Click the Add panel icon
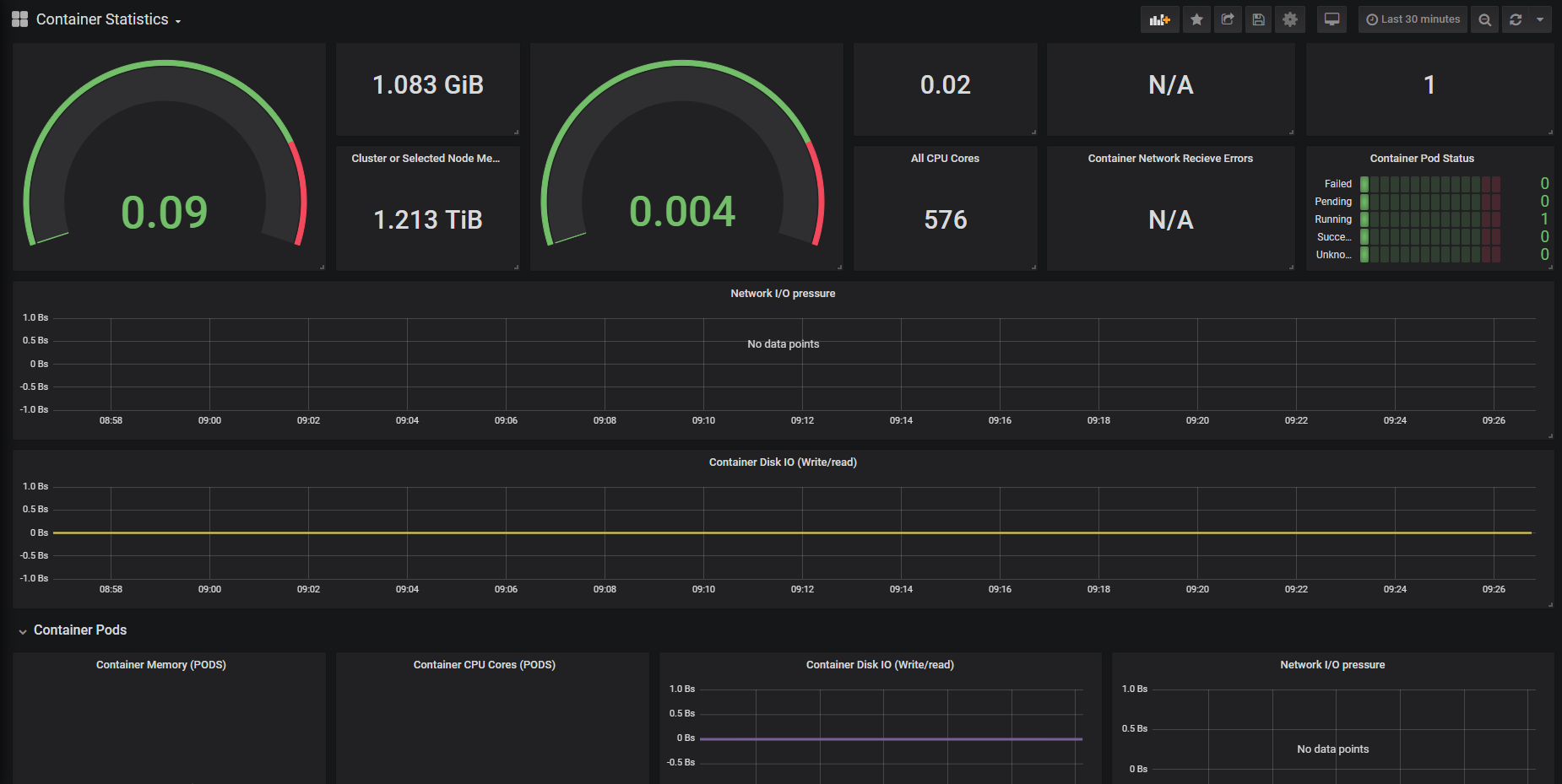 click(x=1159, y=19)
